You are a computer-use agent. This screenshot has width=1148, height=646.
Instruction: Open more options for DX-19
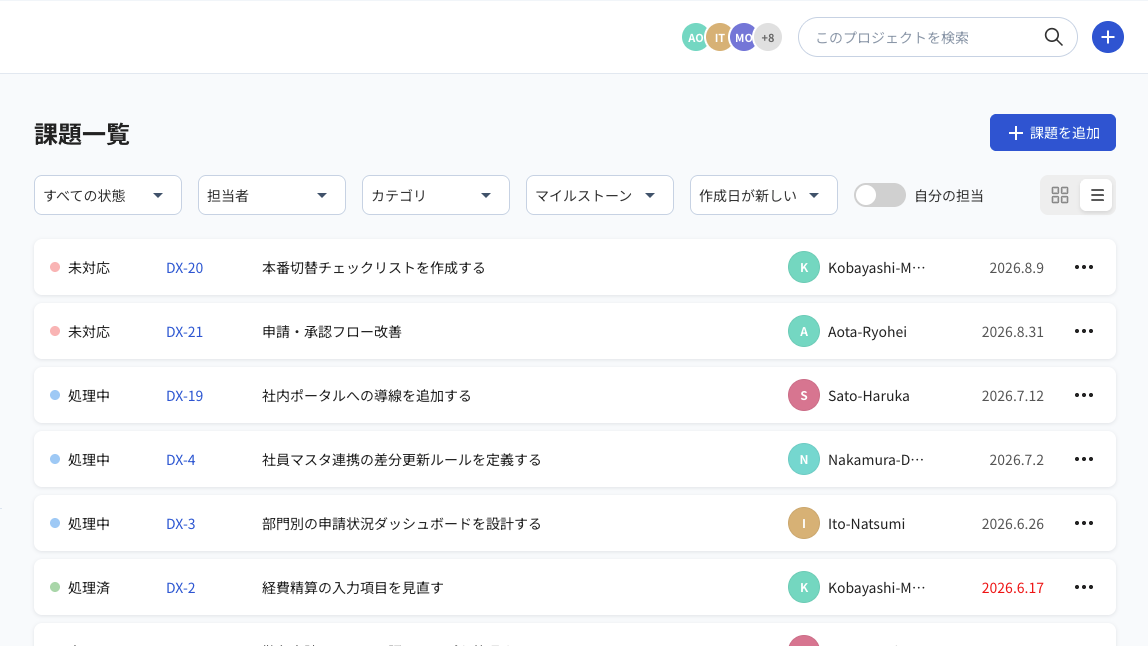[x=1084, y=396]
